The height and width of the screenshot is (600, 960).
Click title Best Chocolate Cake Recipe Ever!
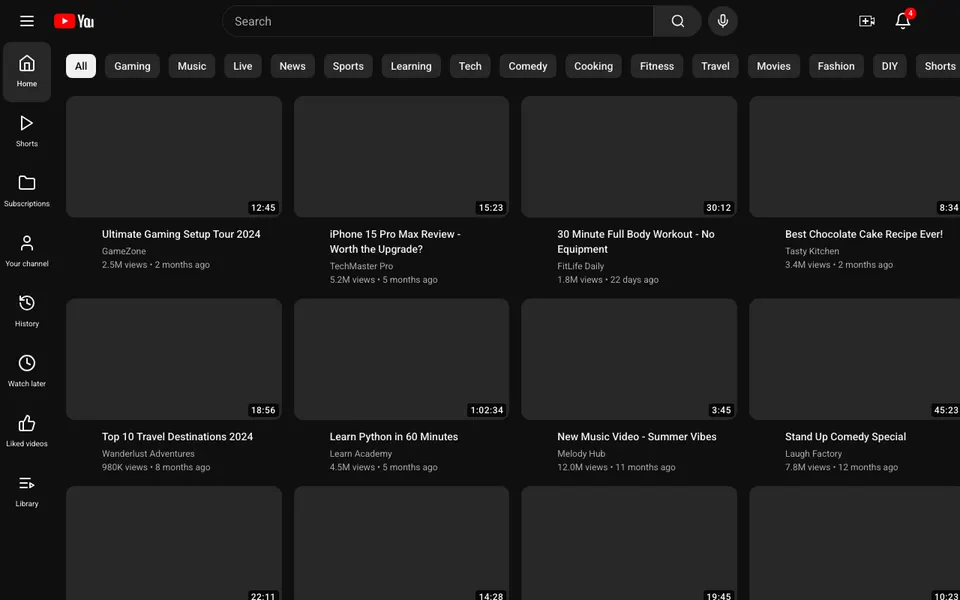(x=864, y=234)
